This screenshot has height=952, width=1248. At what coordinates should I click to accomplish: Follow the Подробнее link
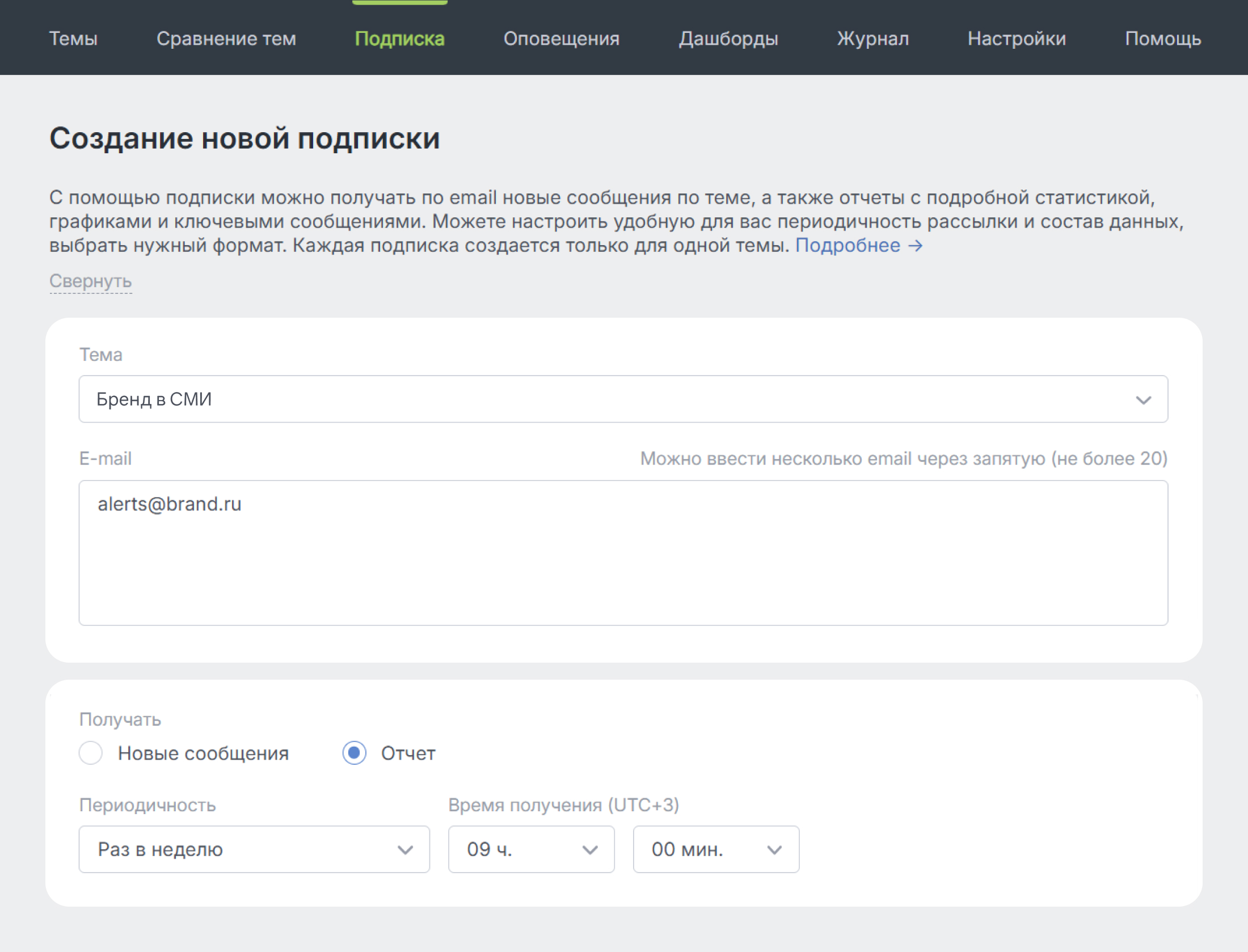[848, 246]
